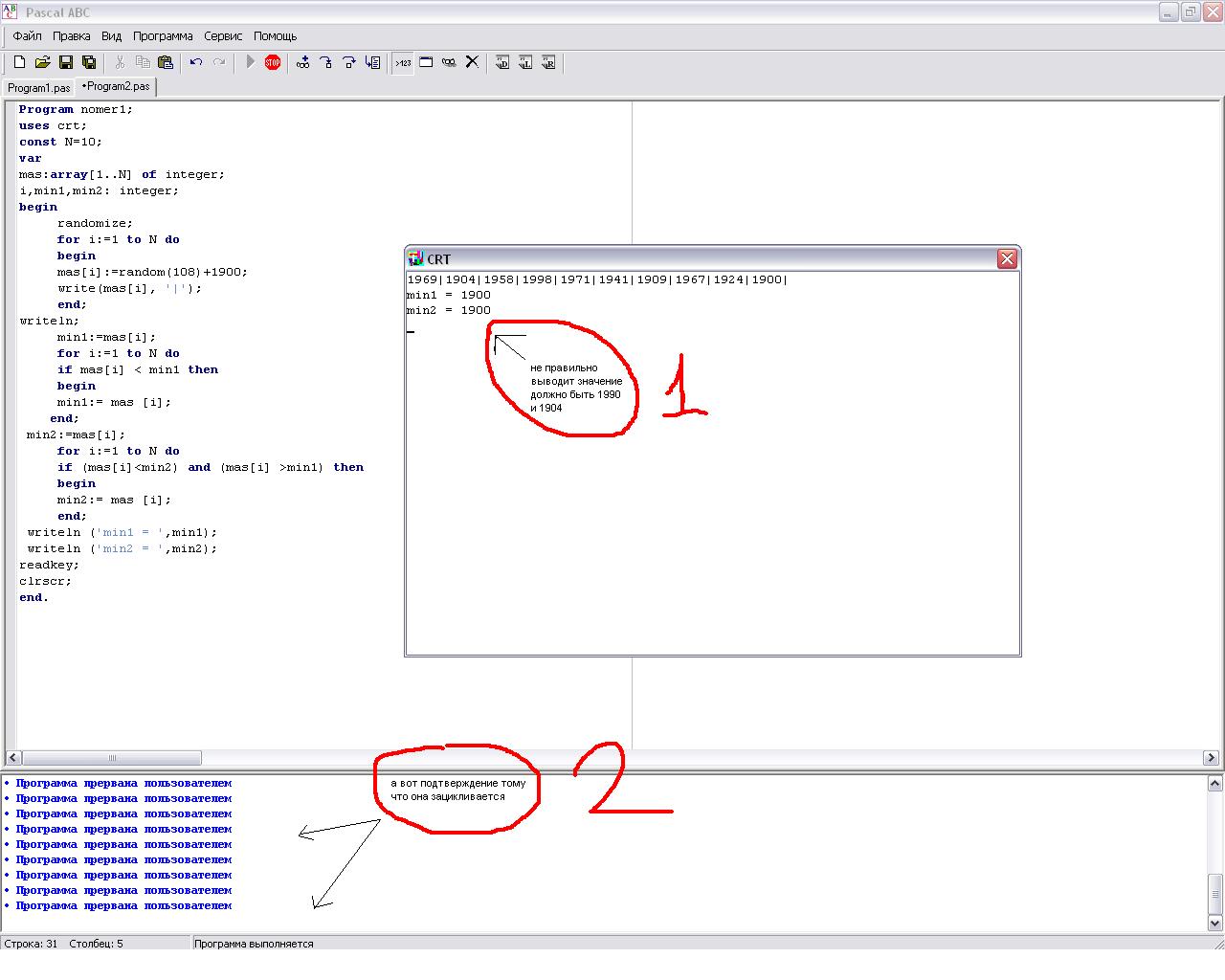
Task: Save the current file using the floppy icon
Action: tap(66, 63)
